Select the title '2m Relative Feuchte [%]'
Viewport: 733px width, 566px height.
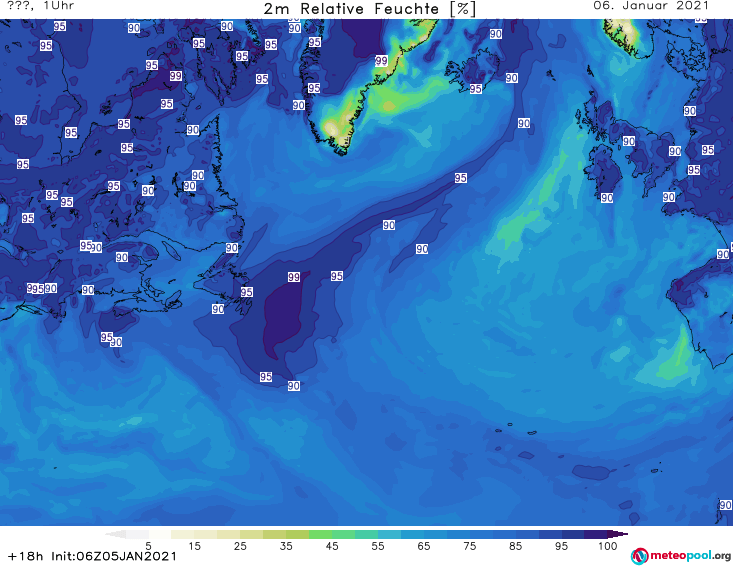(x=369, y=9)
